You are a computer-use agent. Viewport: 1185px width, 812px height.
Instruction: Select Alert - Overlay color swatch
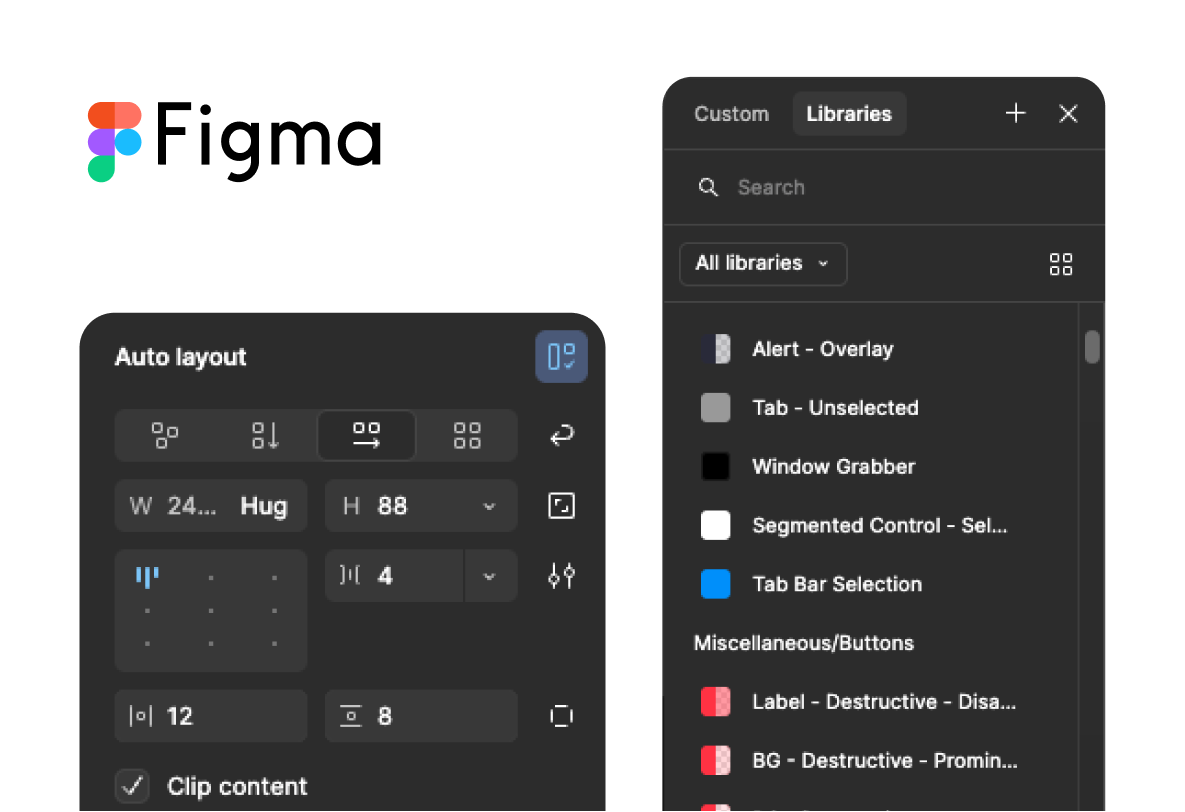[x=716, y=349]
